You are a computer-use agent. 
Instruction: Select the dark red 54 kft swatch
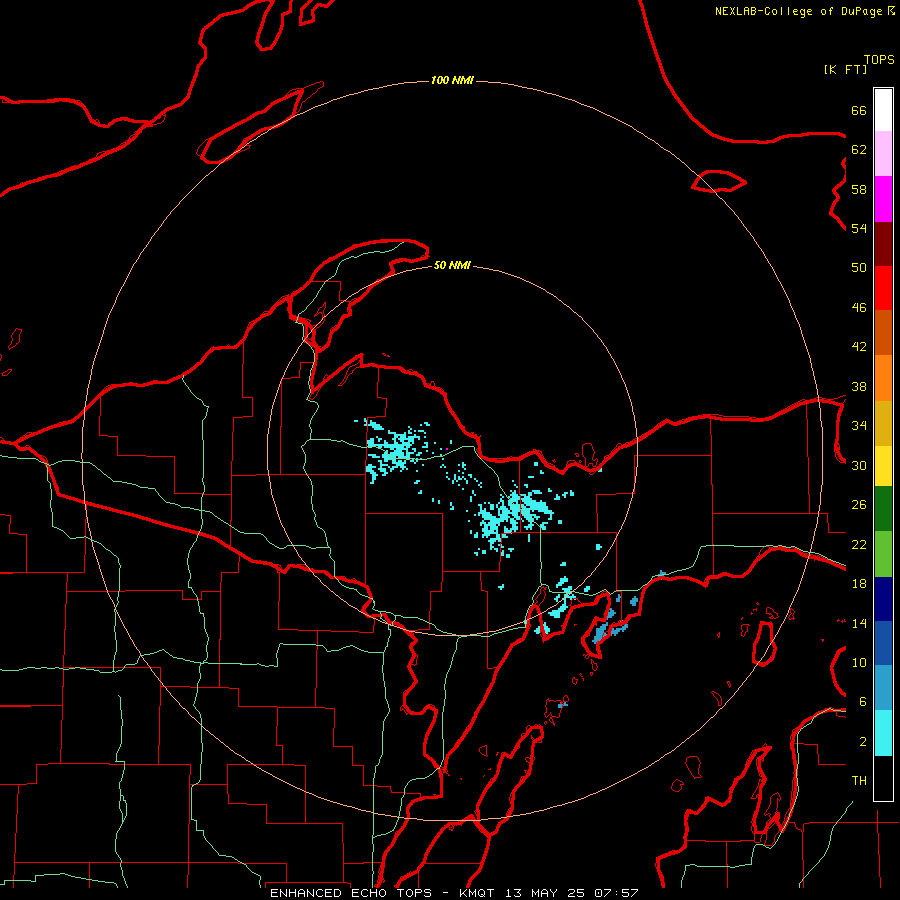pyautogui.click(x=883, y=244)
